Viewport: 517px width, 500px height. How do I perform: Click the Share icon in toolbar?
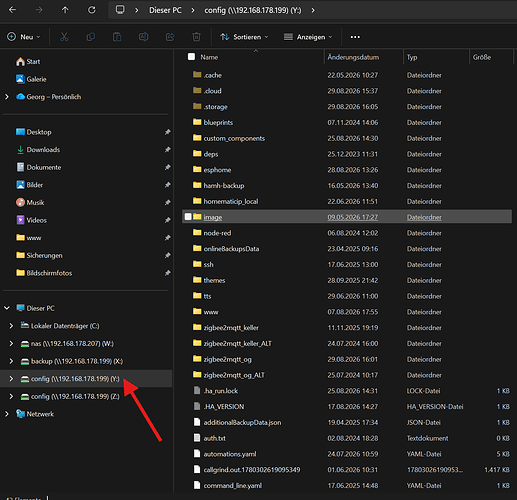pos(170,37)
